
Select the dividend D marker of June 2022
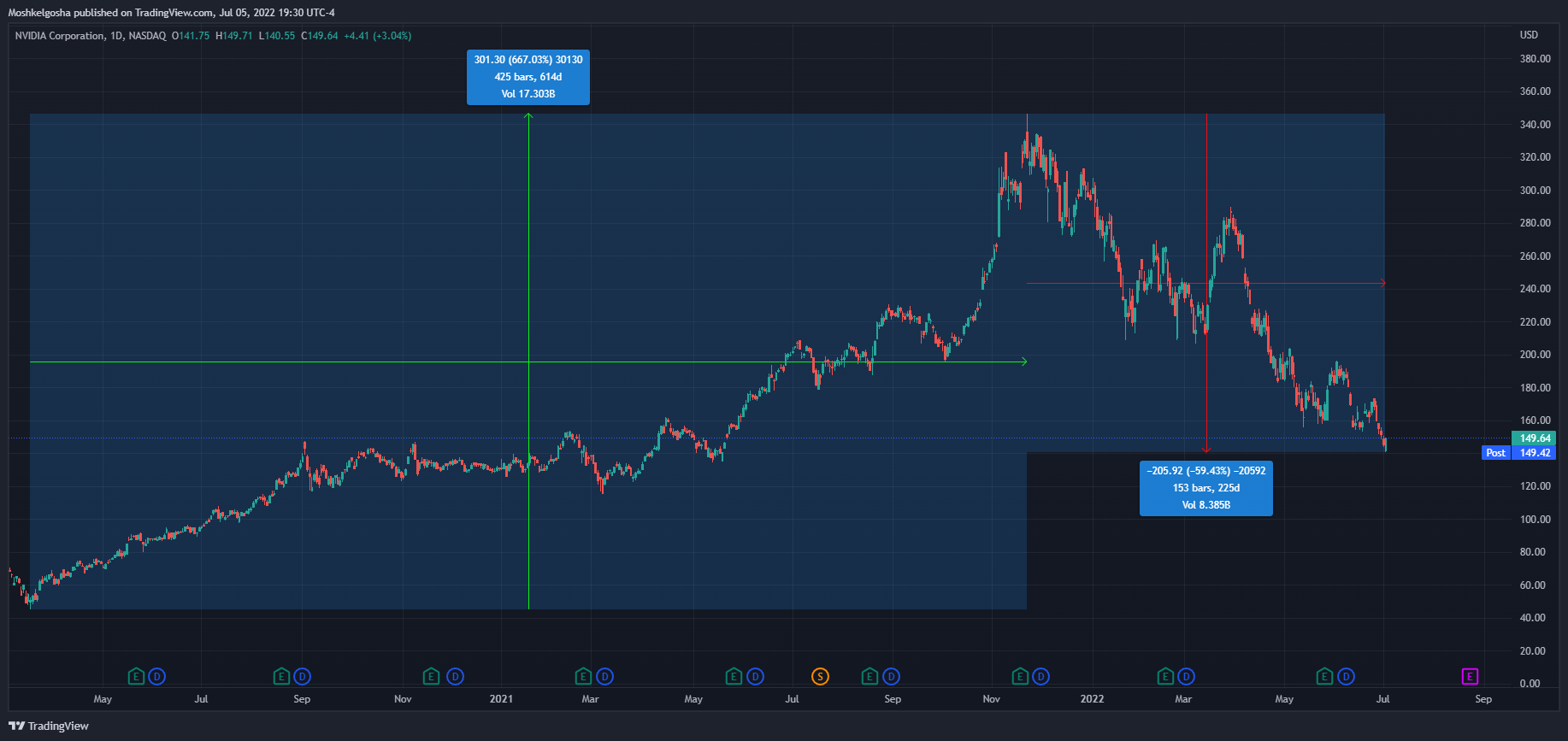tap(1346, 677)
